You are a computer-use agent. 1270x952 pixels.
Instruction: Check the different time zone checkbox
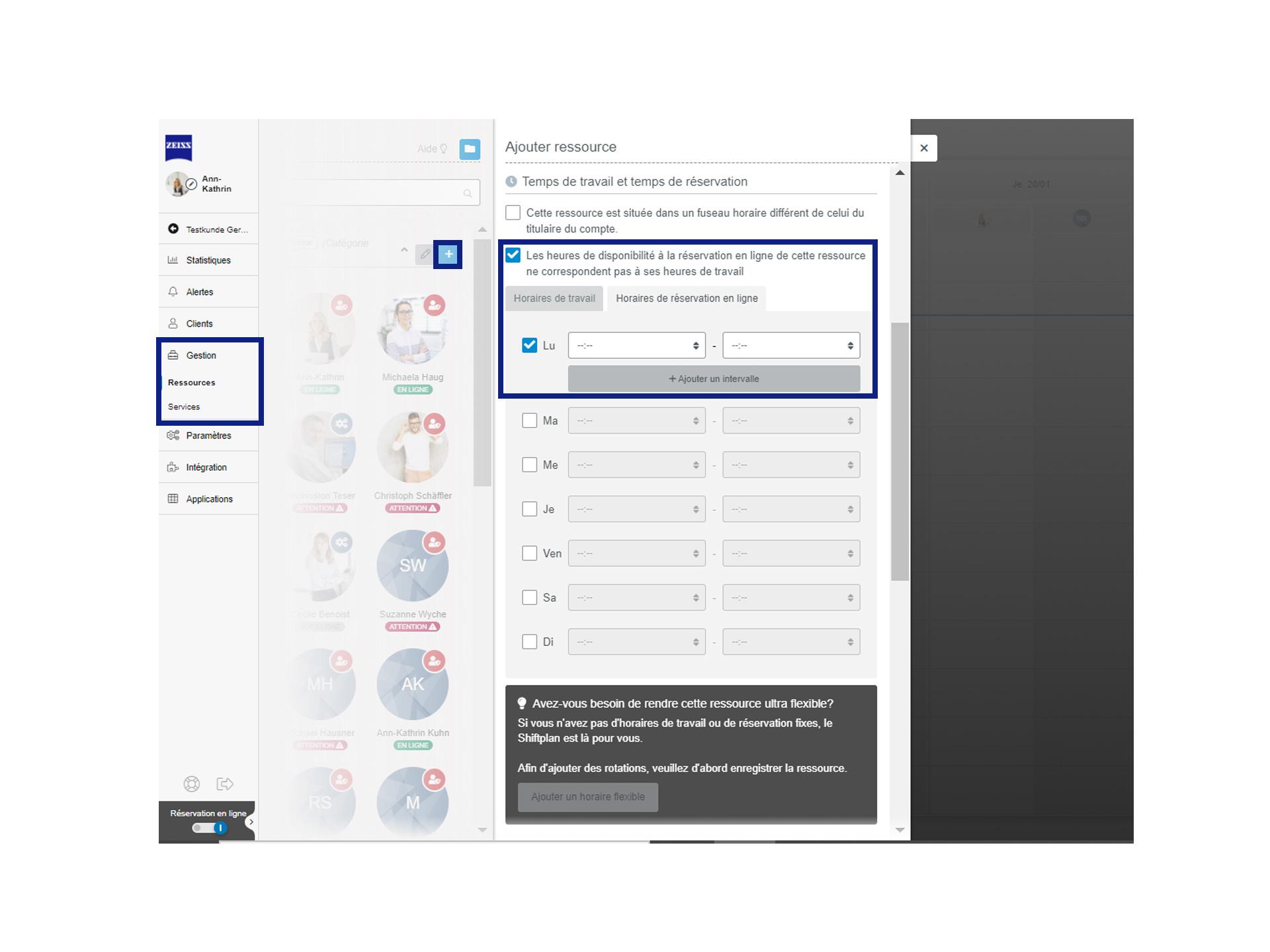pyautogui.click(x=513, y=213)
